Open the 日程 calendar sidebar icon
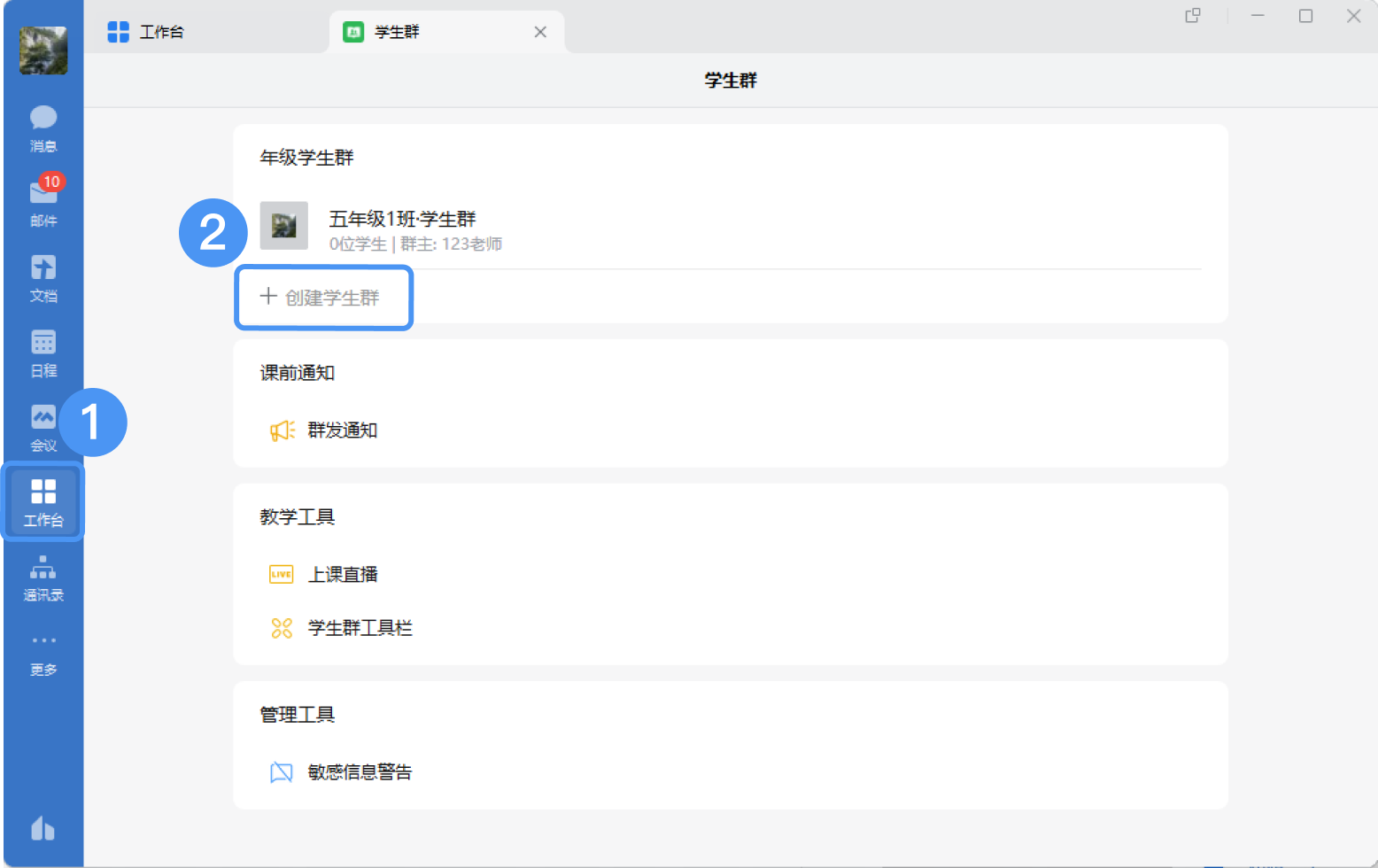This screenshot has height=868, width=1378. (43, 353)
